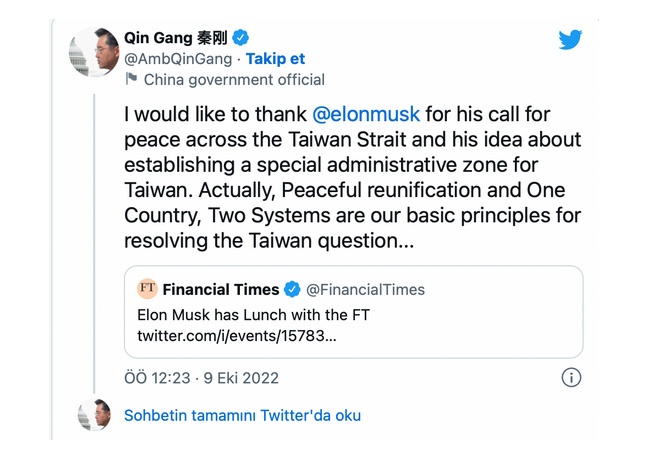Click the Twitter bird logo
The image size is (656, 451).
[570, 40]
